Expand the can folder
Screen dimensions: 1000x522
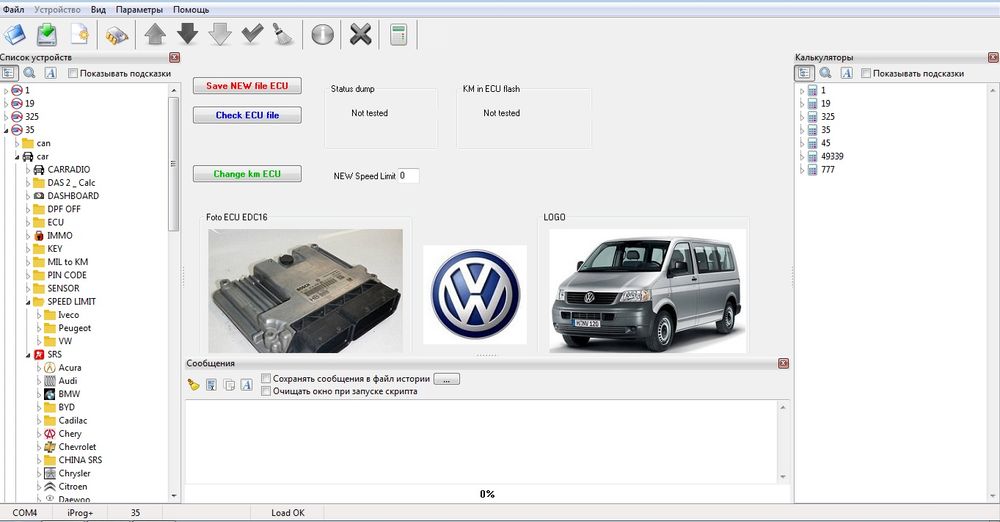(x=17, y=144)
